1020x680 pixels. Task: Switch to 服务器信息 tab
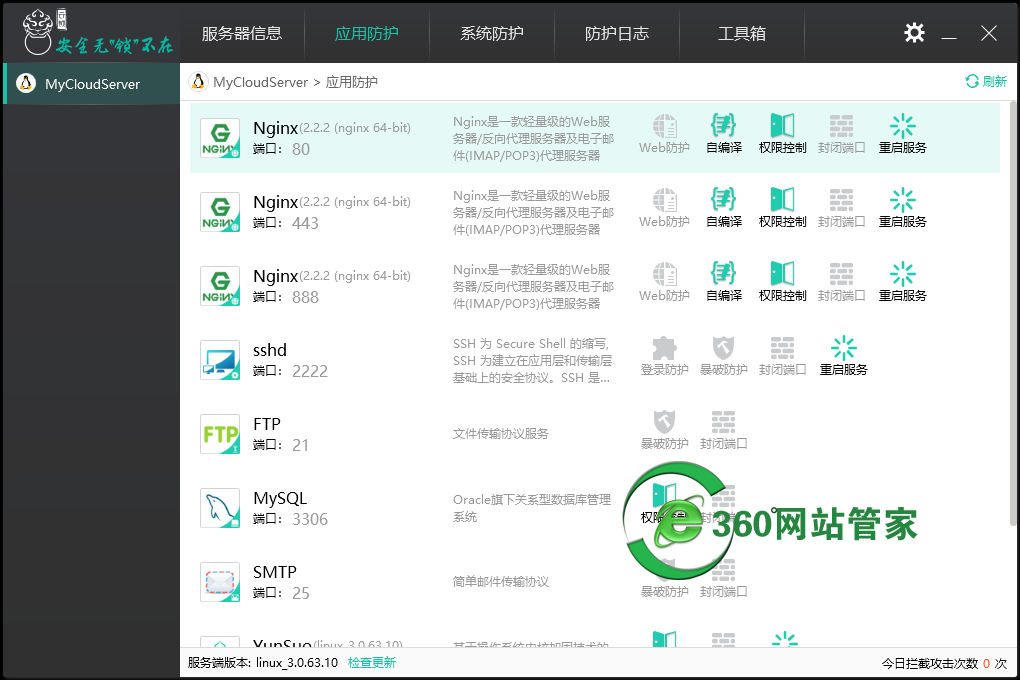242,33
